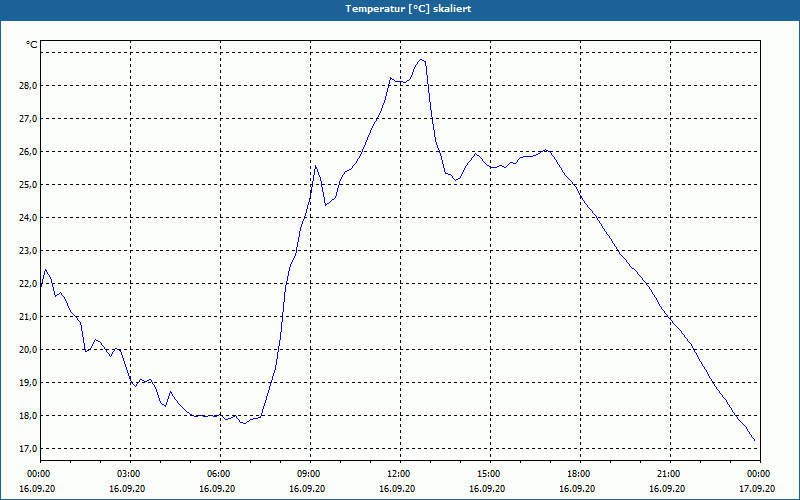Click the 00:00 time label above 16.09.20
The width and height of the screenshot is (800, 500).
coord(41,474)
